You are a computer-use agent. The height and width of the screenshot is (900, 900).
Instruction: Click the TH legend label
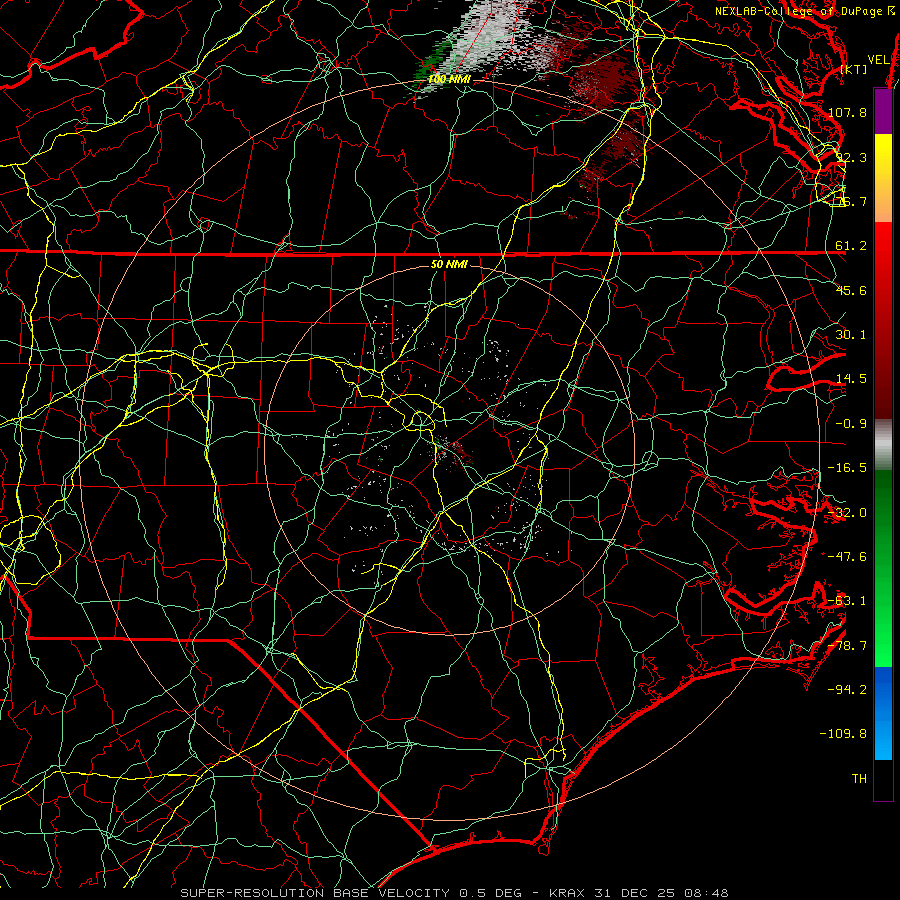[859, 779]
